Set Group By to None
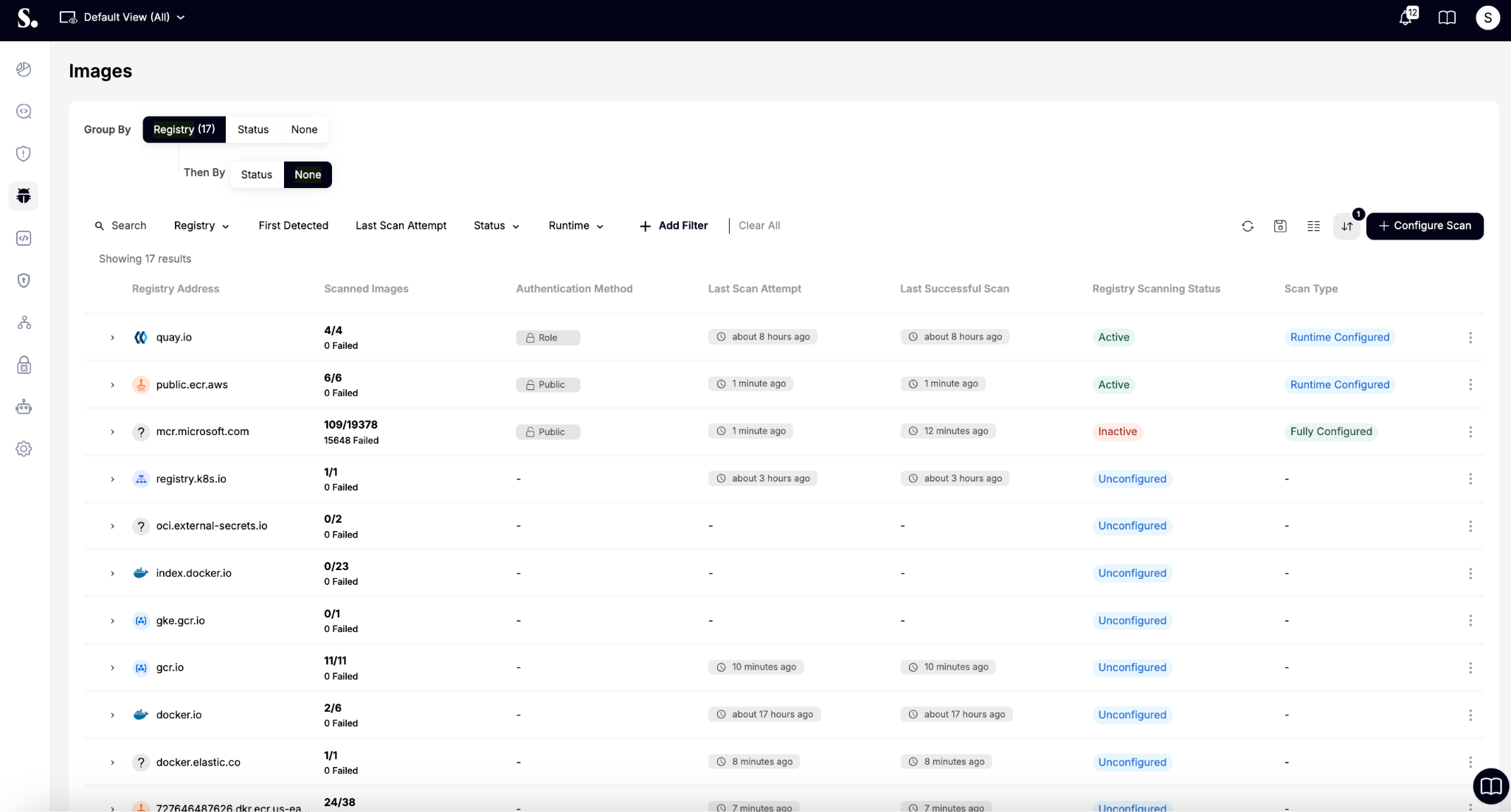Screen dimensions: 1511x812 point(304,130)
